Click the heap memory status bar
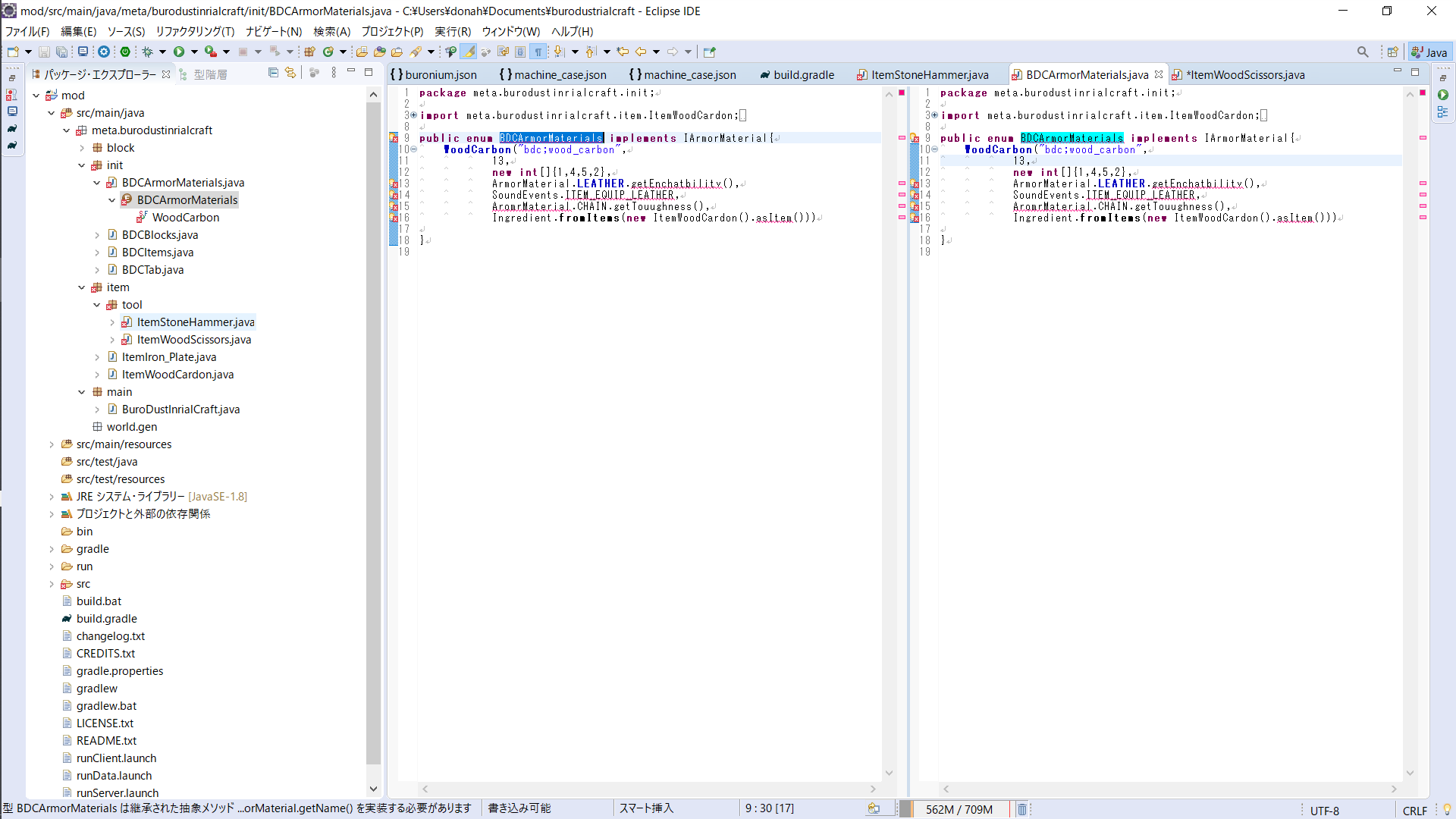1456x819 pixels. (x=959, y=809)
